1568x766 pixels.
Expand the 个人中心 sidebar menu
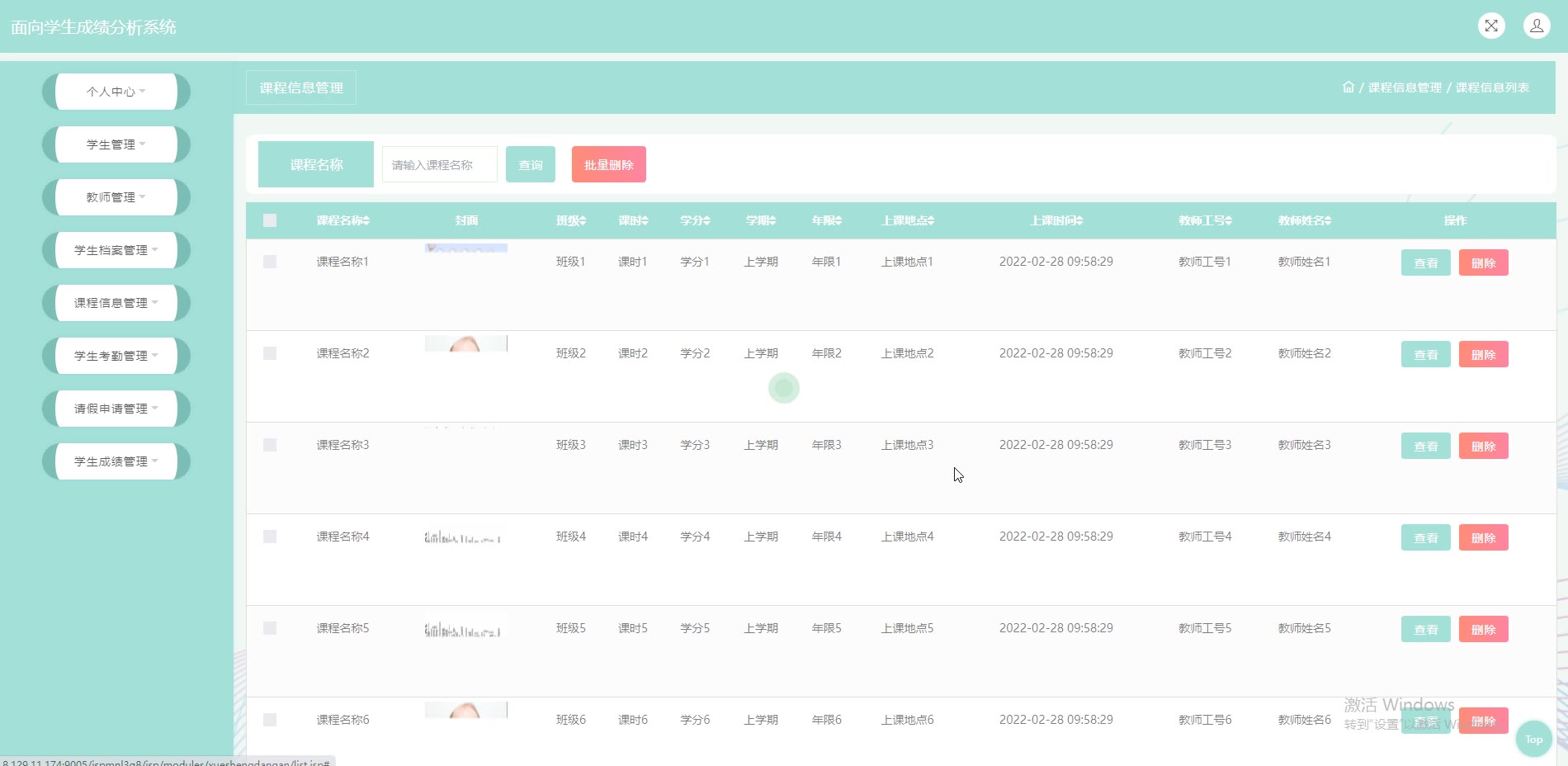point(116,92)
